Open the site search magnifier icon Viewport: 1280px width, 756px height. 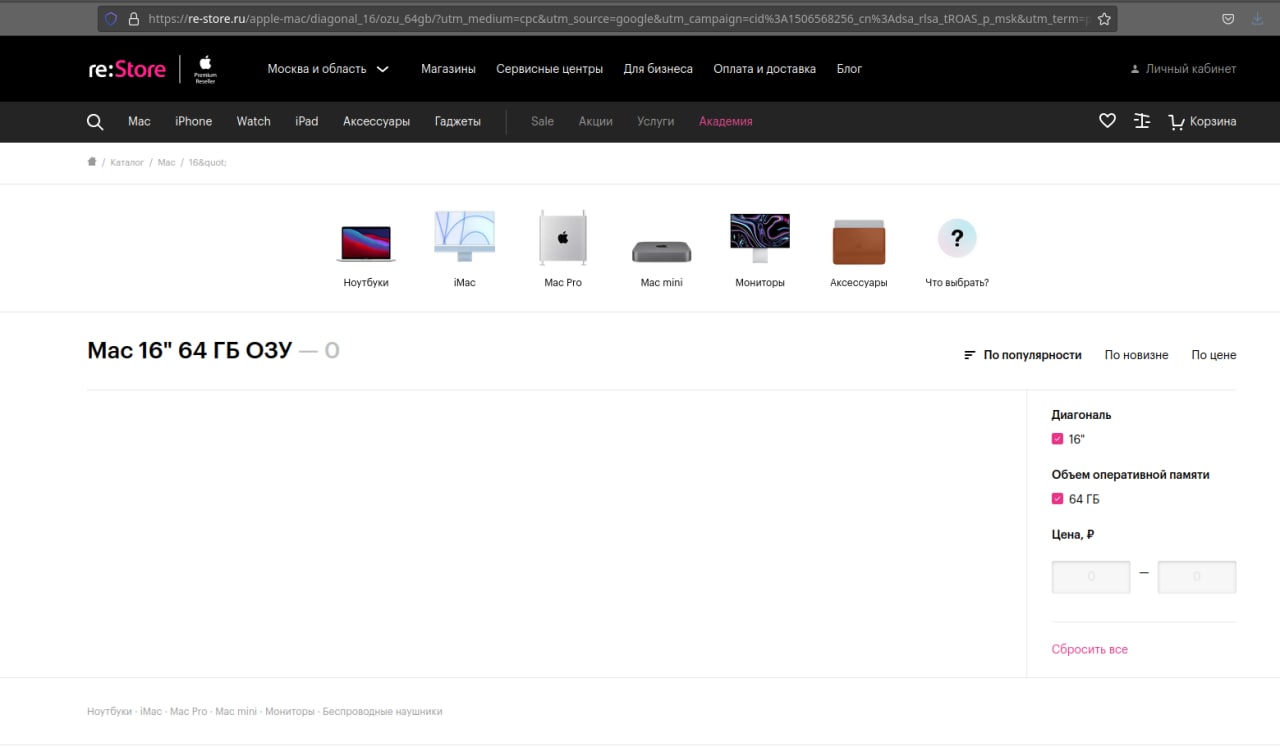[95, 121]
